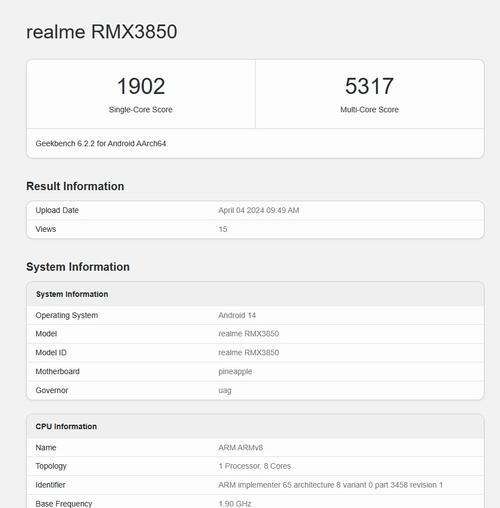The width and height of the screenshot is (500, 508).
Task: Click the Geekbench 6.2.2 for Android AArch64 text
Action: pos(101,144)
